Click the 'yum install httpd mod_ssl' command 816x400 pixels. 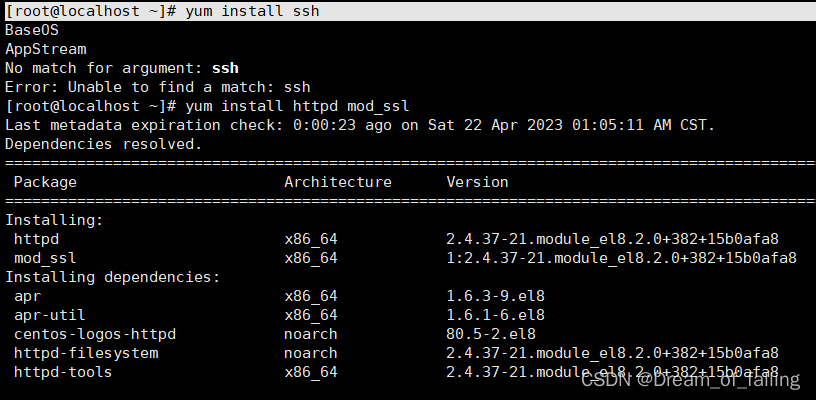(207, 106)
